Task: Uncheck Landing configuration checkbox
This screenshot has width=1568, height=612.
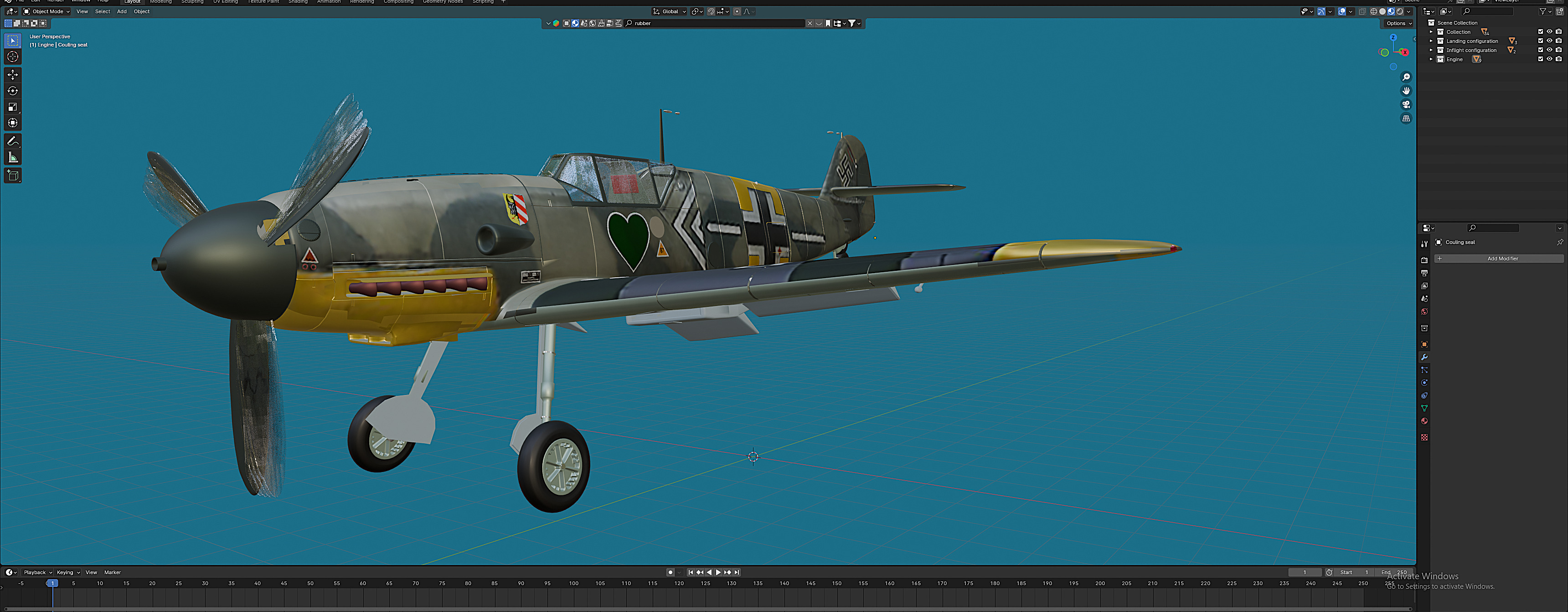Action: [x=1541, y=41]
